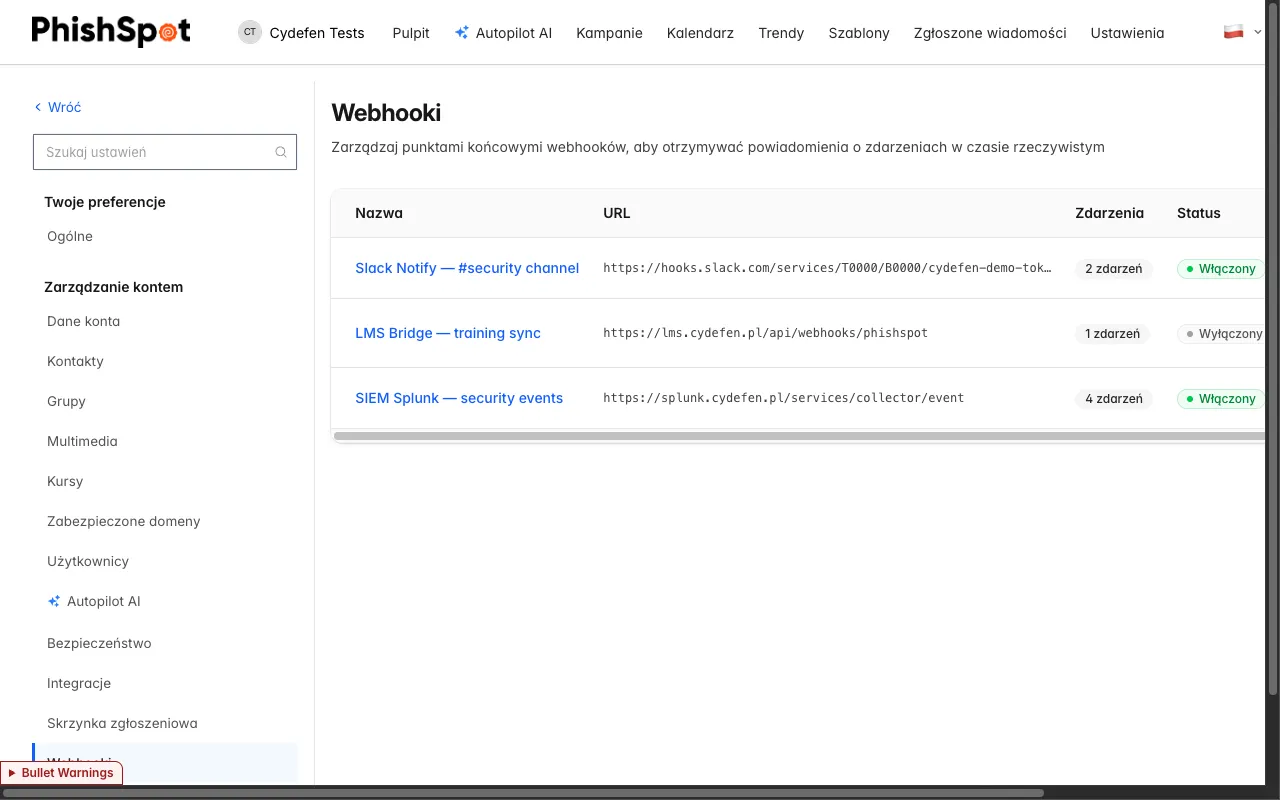Click the splunk.cydefen.pl webhook URL
1280x800 pixels.
(x=783, y=398)
